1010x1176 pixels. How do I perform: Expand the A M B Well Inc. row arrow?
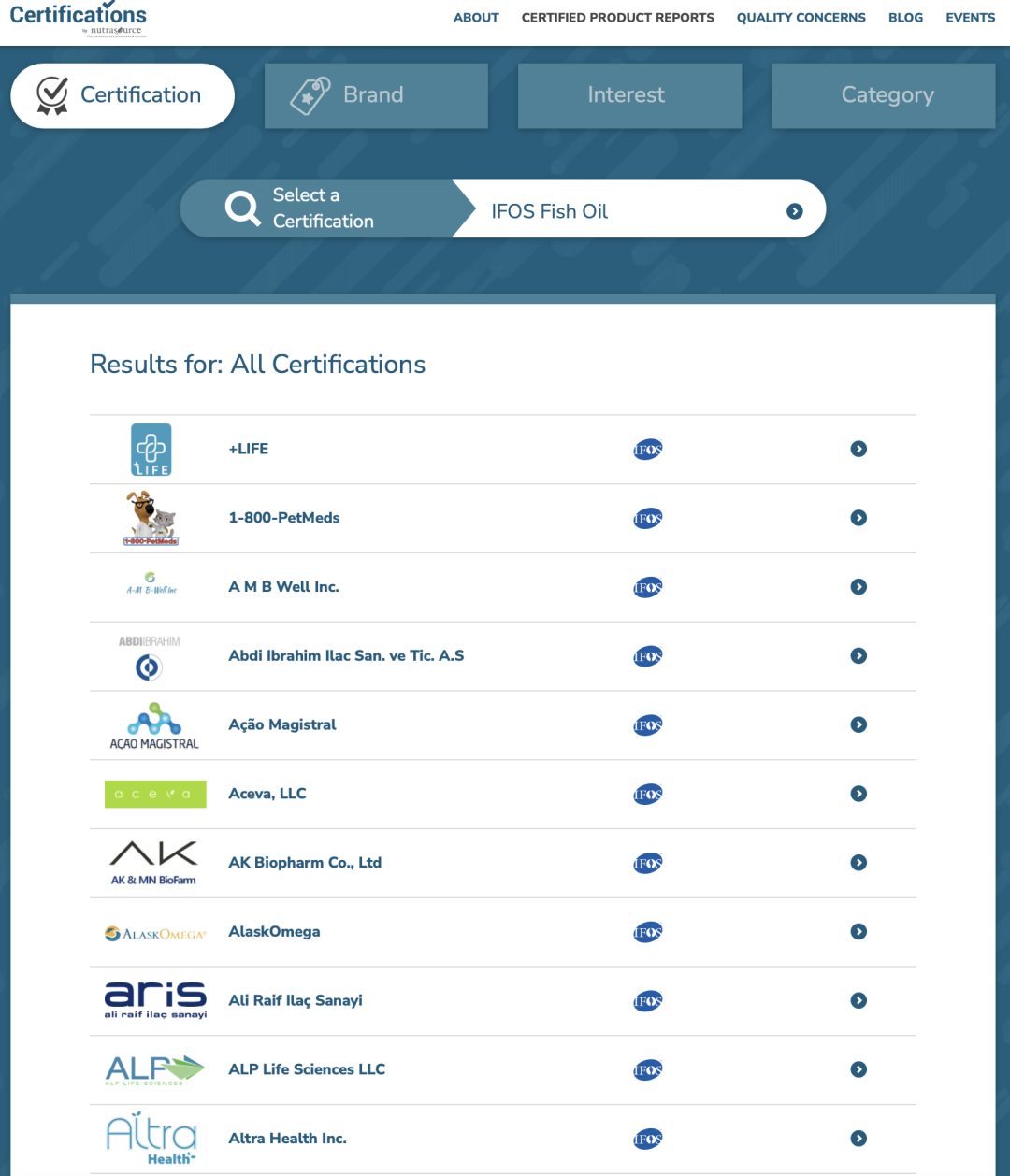click(858, 587)
